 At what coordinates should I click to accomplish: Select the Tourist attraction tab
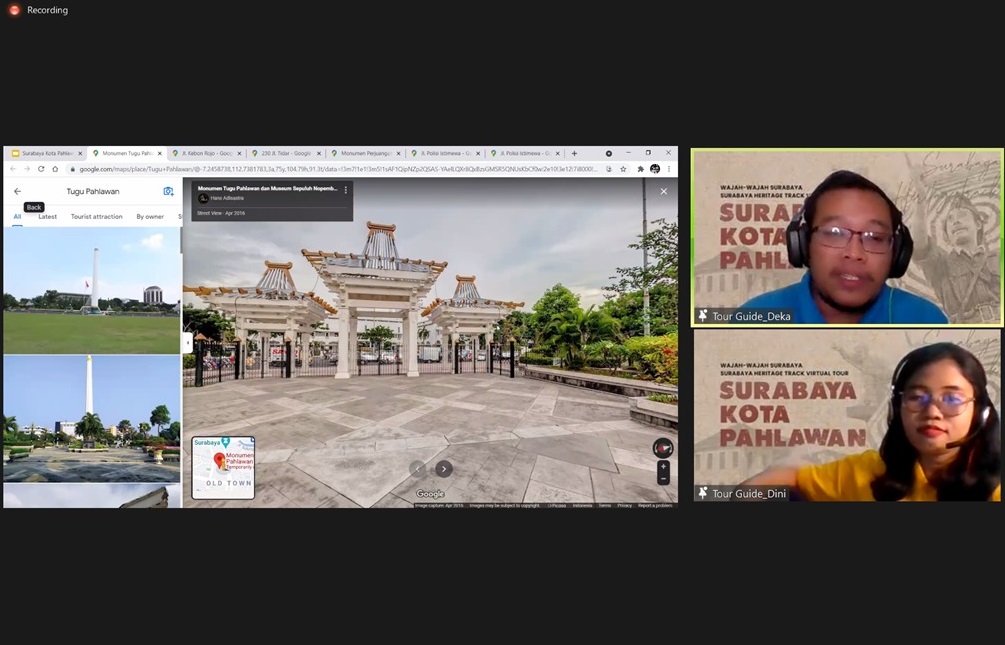tap(96, 216)
